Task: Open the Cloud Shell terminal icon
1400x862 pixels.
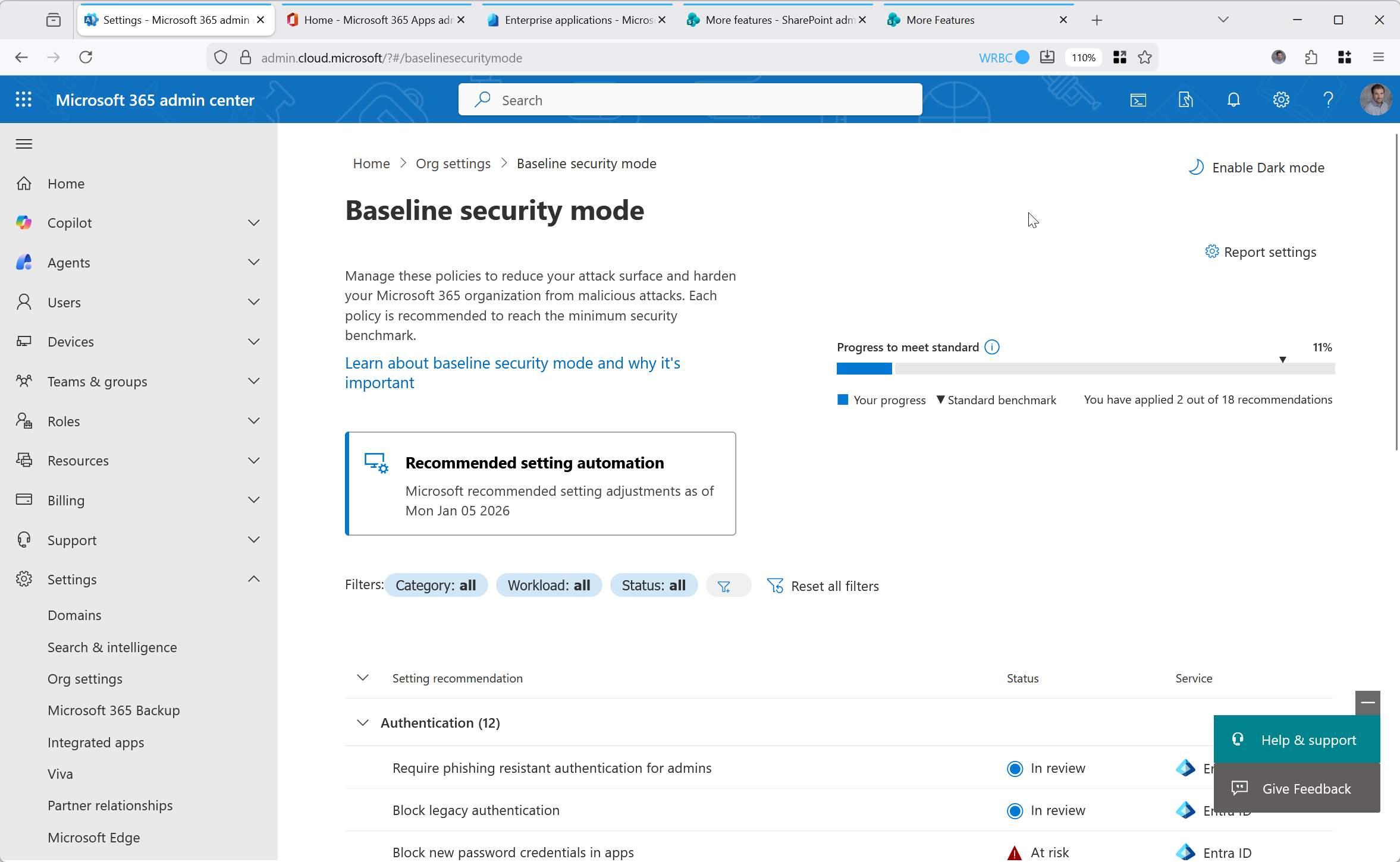Action: coord(1138,100)
